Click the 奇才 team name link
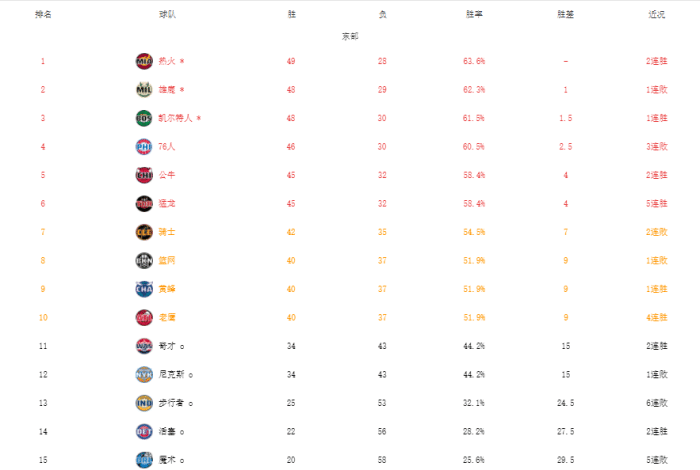Screen dimensions: 700x470 166,346
